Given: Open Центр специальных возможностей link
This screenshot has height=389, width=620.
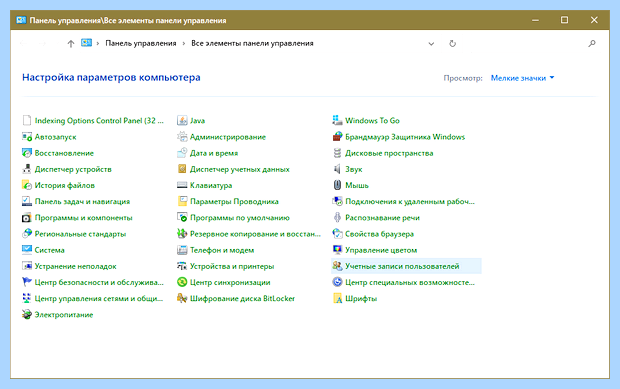Looking at the screenshot, I should click(410, 282).
